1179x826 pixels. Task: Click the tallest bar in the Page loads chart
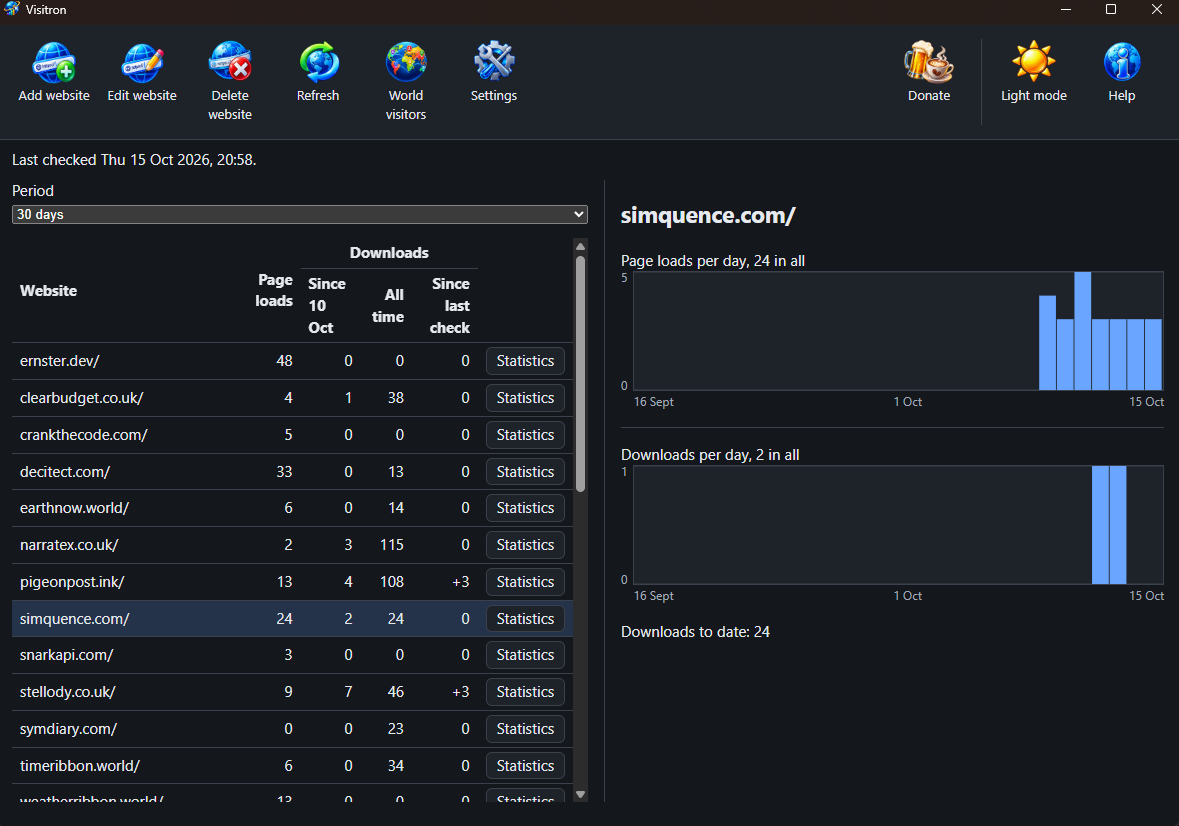(x=1083, y=331)
